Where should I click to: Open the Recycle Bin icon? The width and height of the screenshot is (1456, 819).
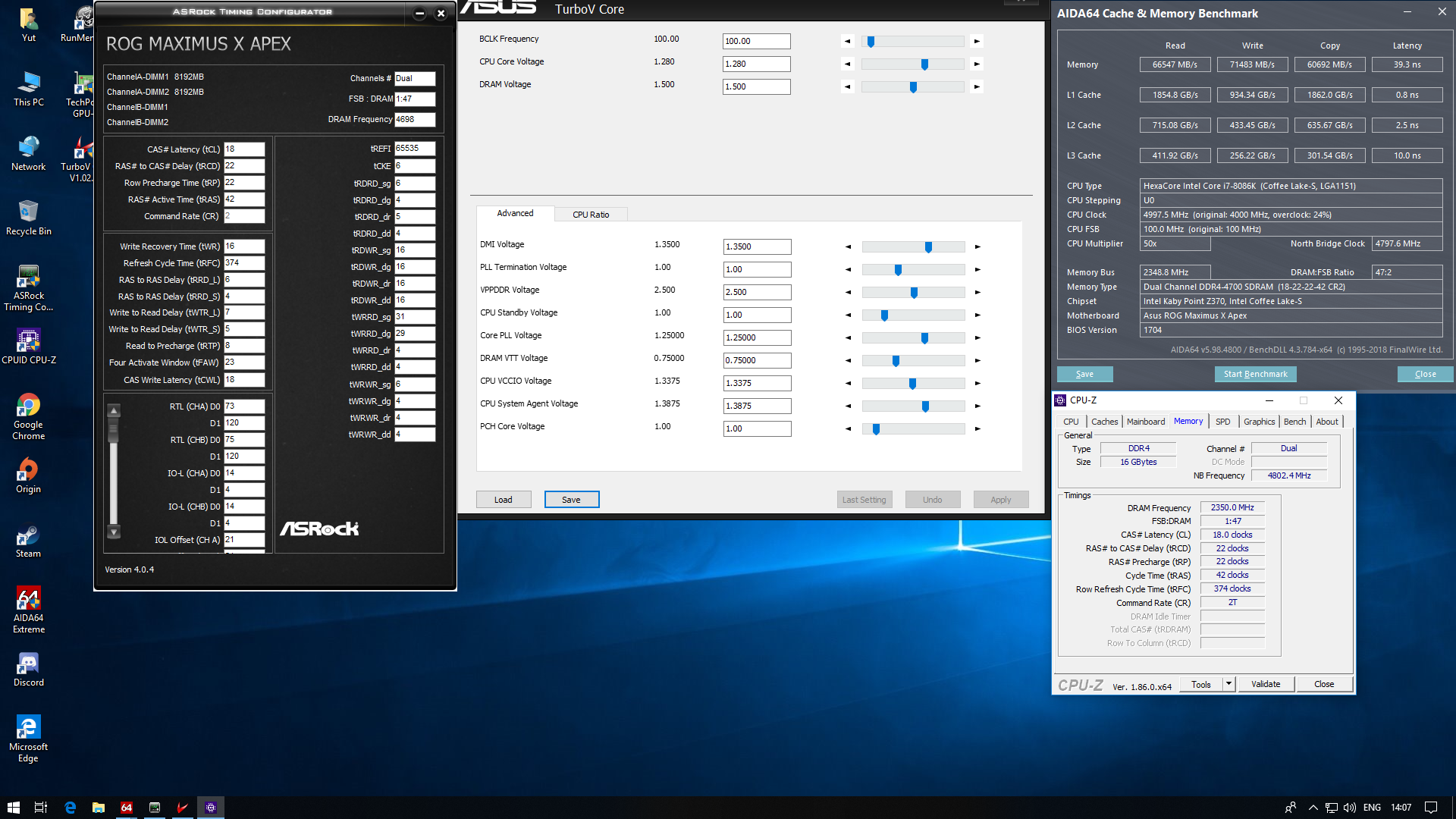[x=29, y=218]
